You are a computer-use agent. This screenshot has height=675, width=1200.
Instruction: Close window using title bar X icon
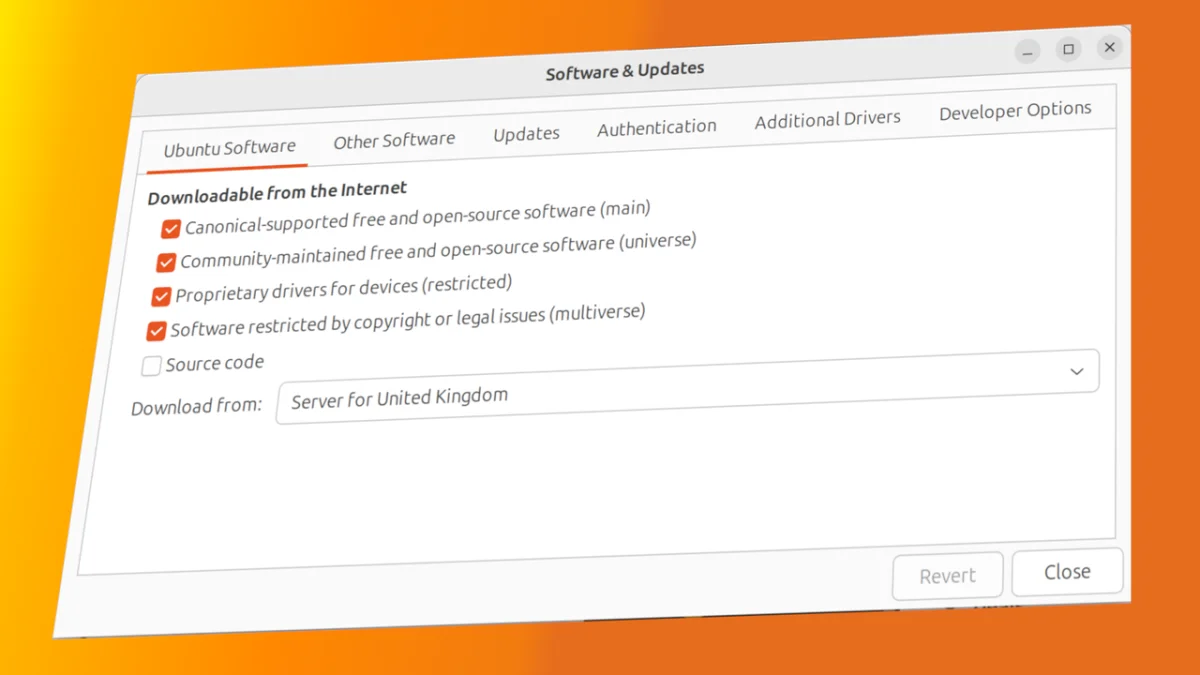(1109, 47)
